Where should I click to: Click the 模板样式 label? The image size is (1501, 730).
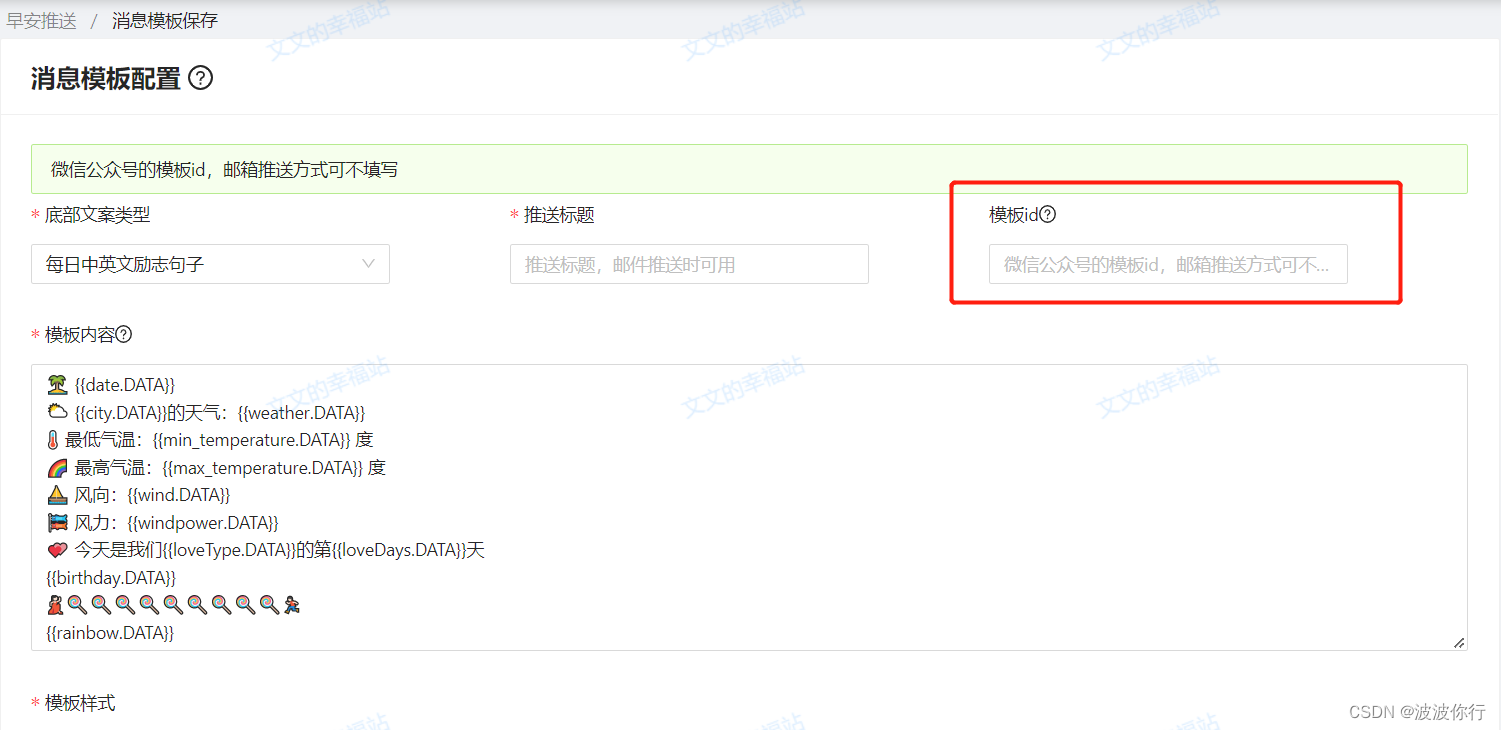(x=80, y=703)
